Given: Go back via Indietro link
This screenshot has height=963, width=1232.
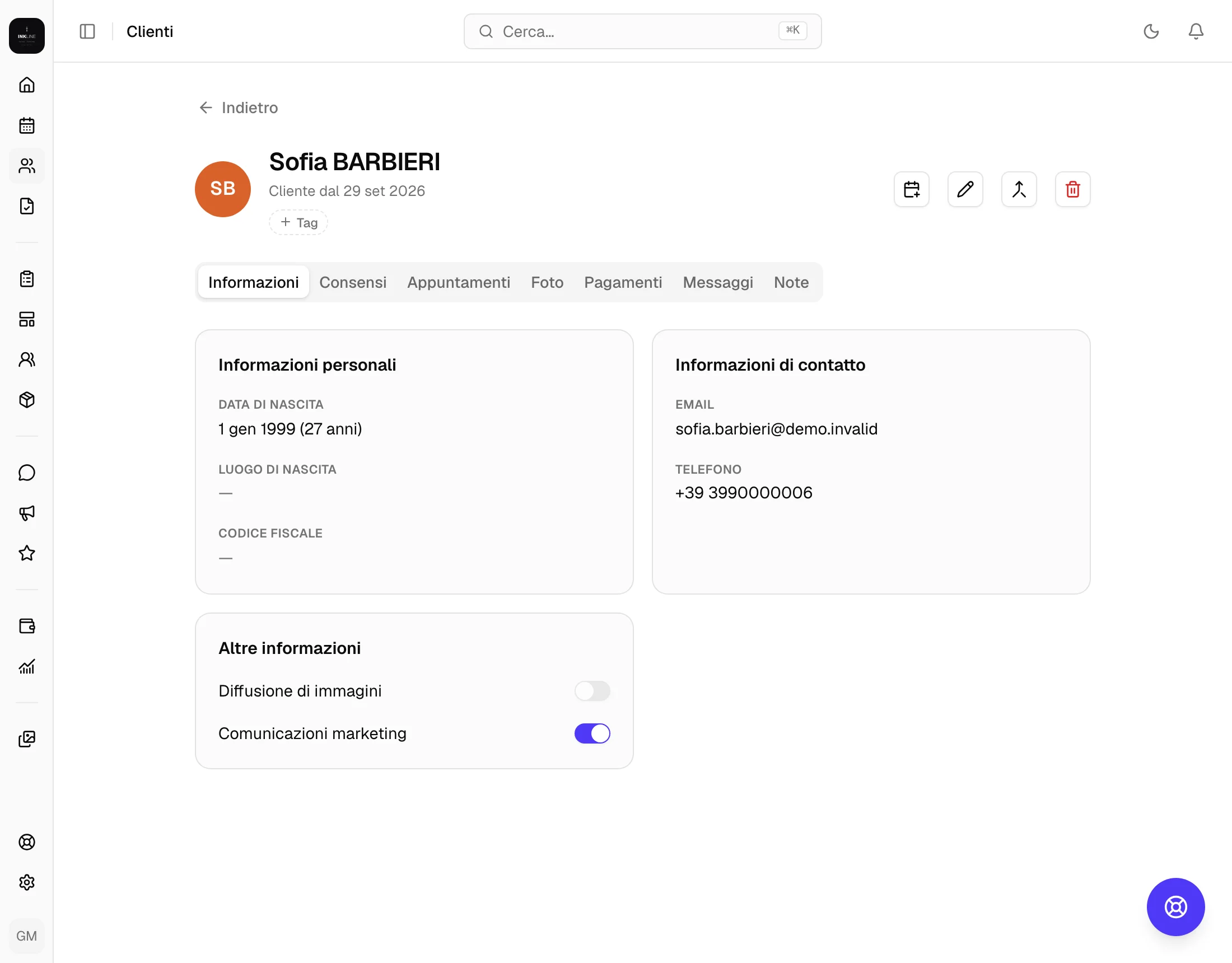Looking at the screenshot, I should point(239,107).
